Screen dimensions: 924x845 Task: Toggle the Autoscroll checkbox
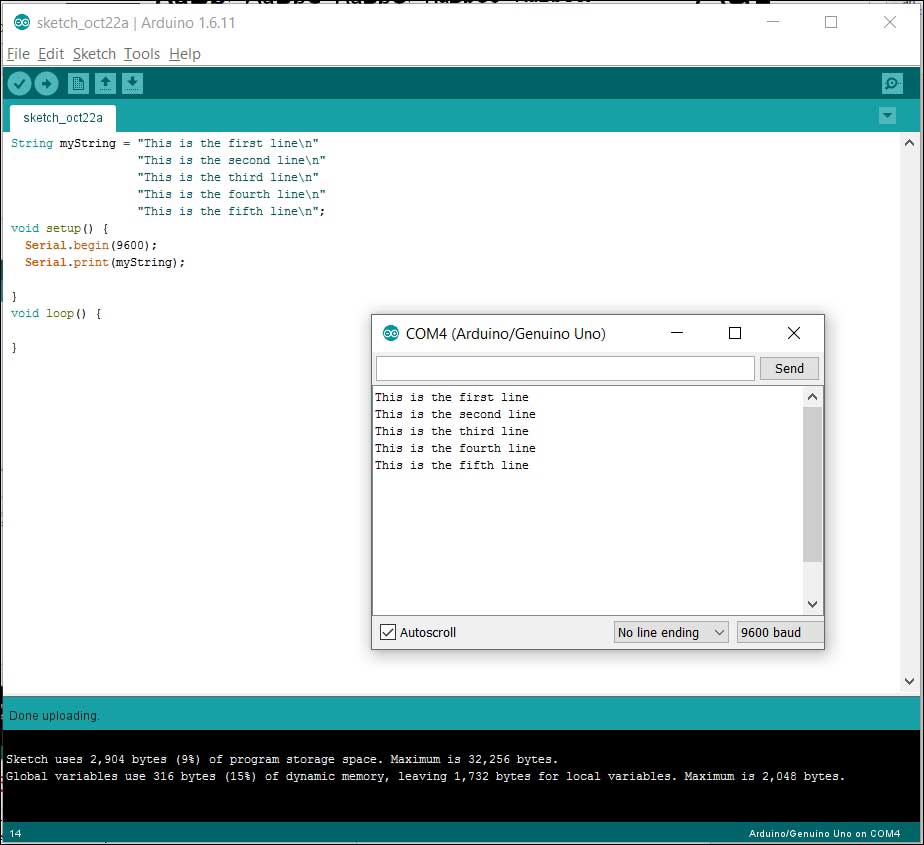coord(388,632)
